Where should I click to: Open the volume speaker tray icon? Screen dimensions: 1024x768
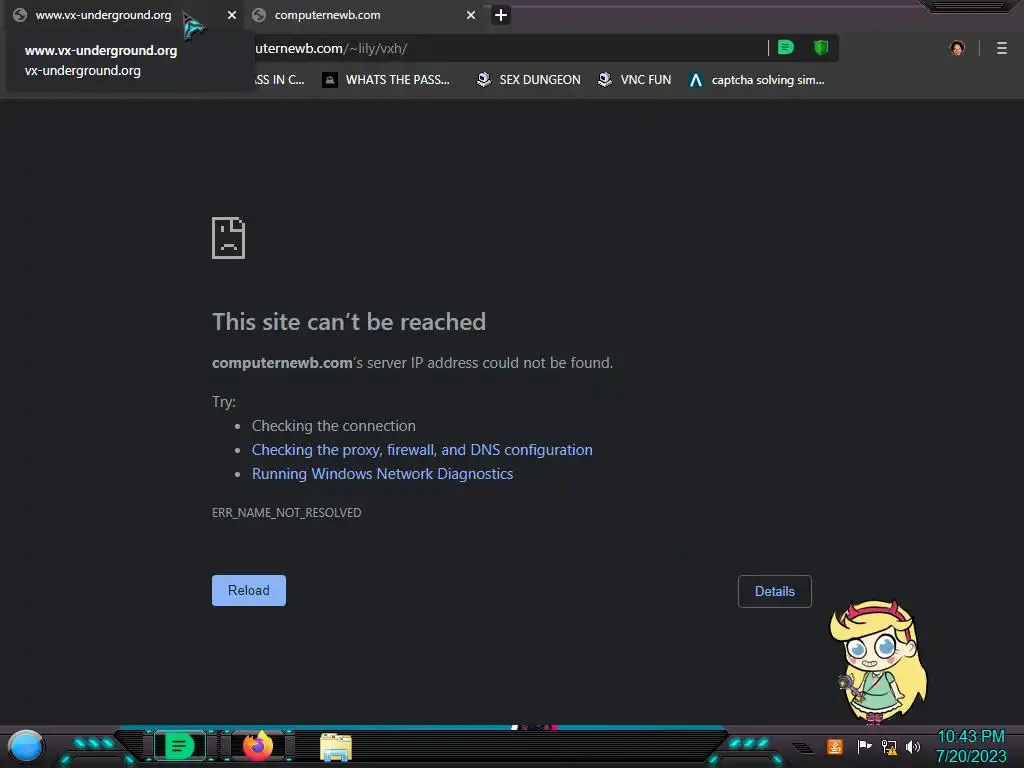pyautogui.click(x=913, y=746)
